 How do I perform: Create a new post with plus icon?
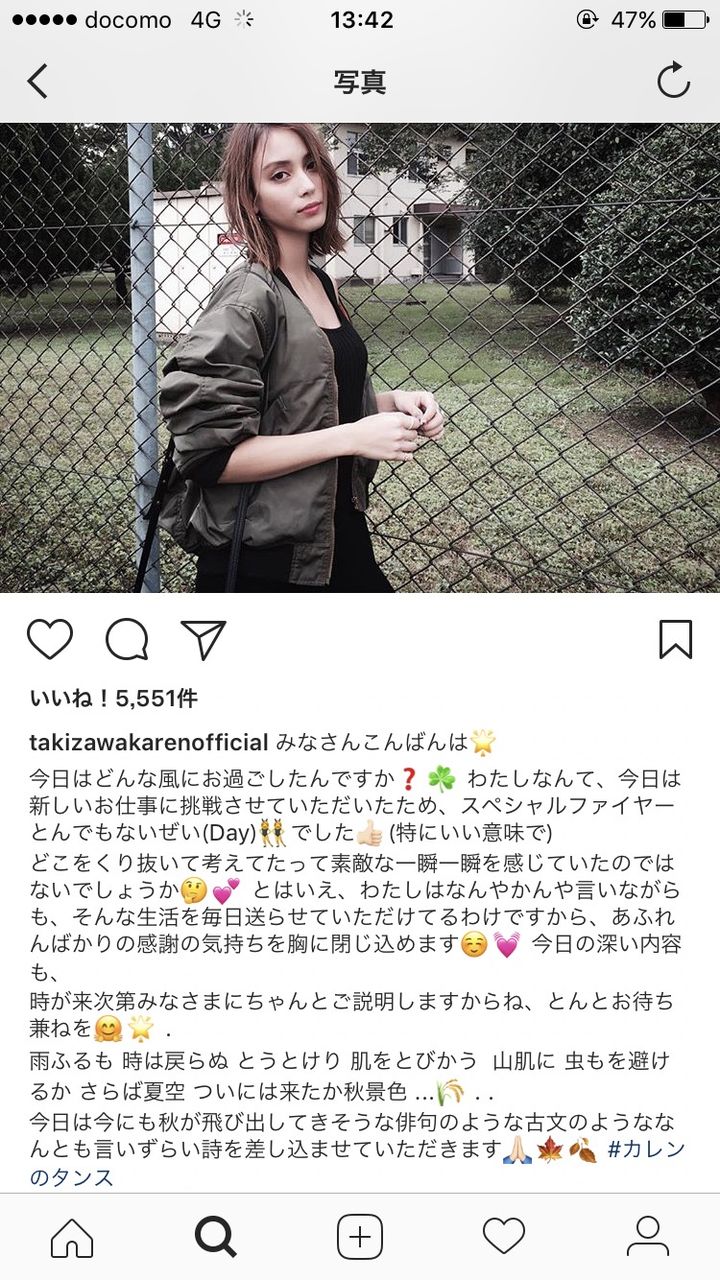360,1237
